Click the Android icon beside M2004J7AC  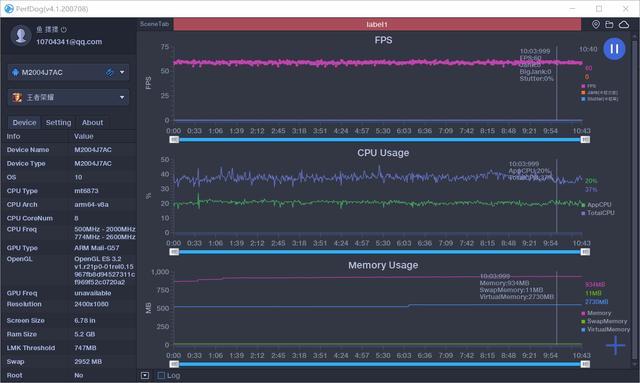point(16,72)
